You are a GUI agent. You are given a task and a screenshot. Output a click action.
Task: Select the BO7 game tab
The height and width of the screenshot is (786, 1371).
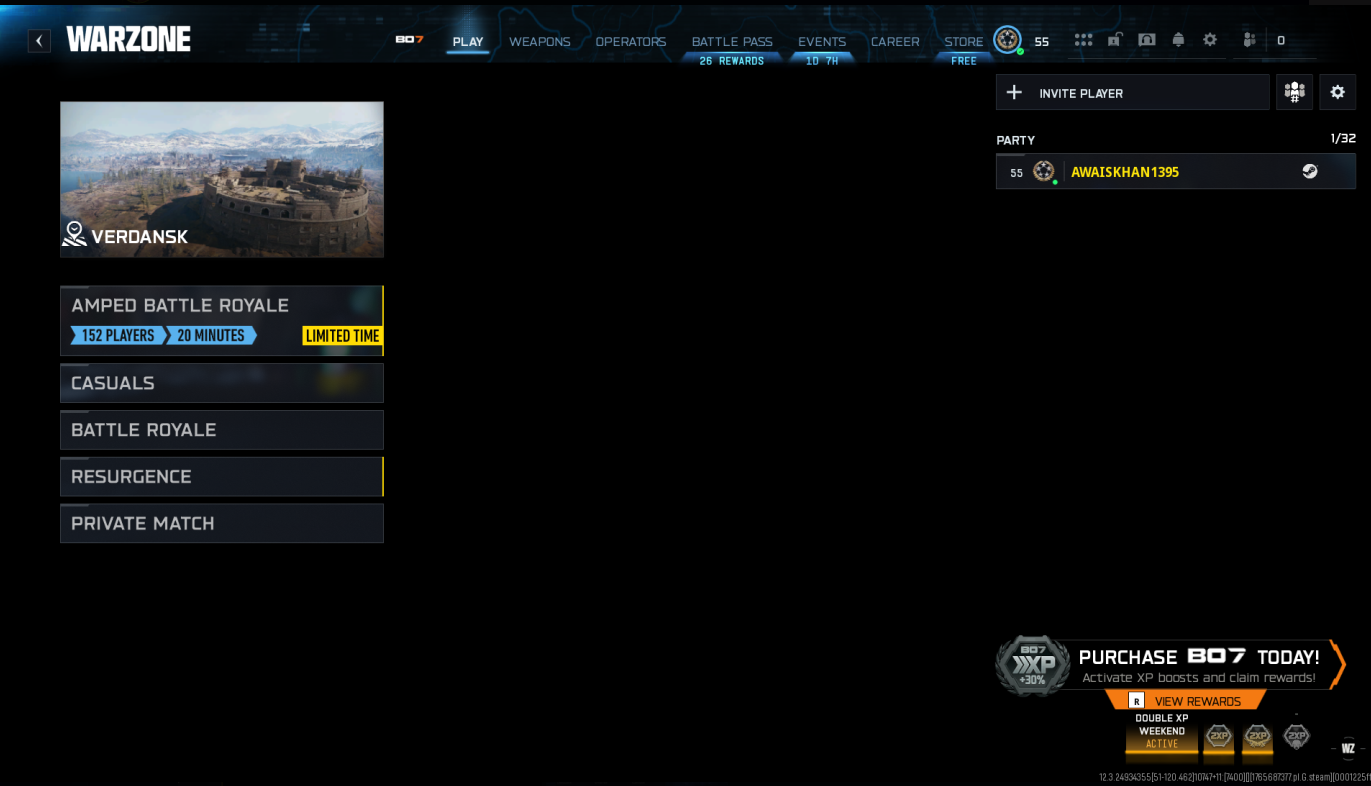click(410, 40)
